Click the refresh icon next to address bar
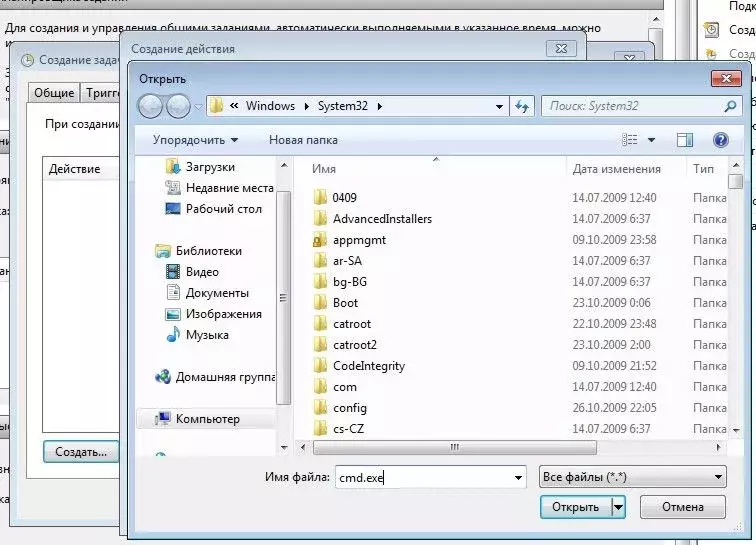The height and width of the screenshot is (545, 756). (x=522, y=106)
